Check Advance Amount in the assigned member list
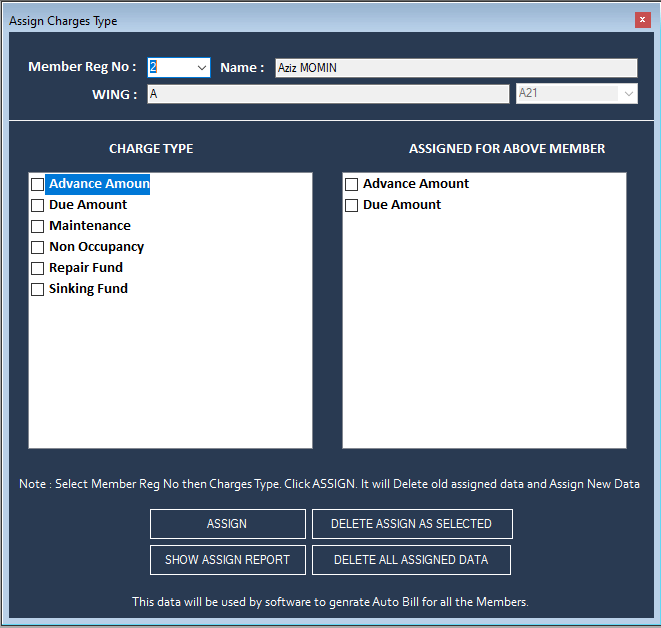 pos(352,184)
